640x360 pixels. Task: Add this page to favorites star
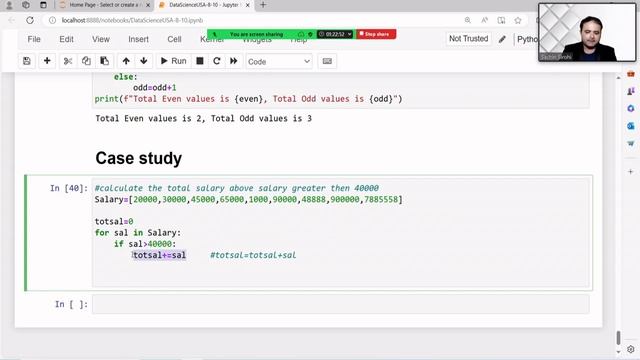coord(518,20)
